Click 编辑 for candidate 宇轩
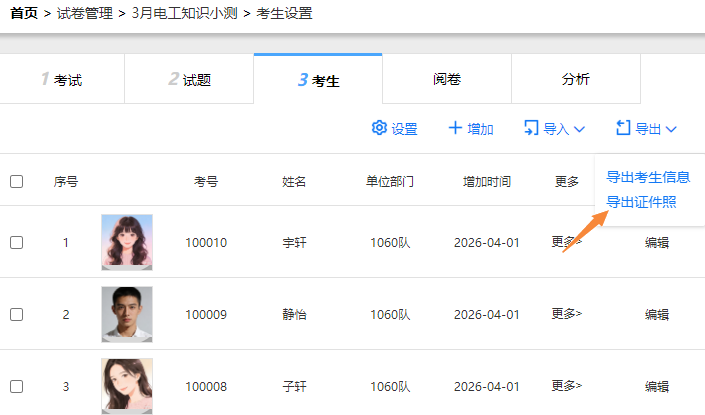This screenshot has height=415, width=705. (x=657, y=243)
